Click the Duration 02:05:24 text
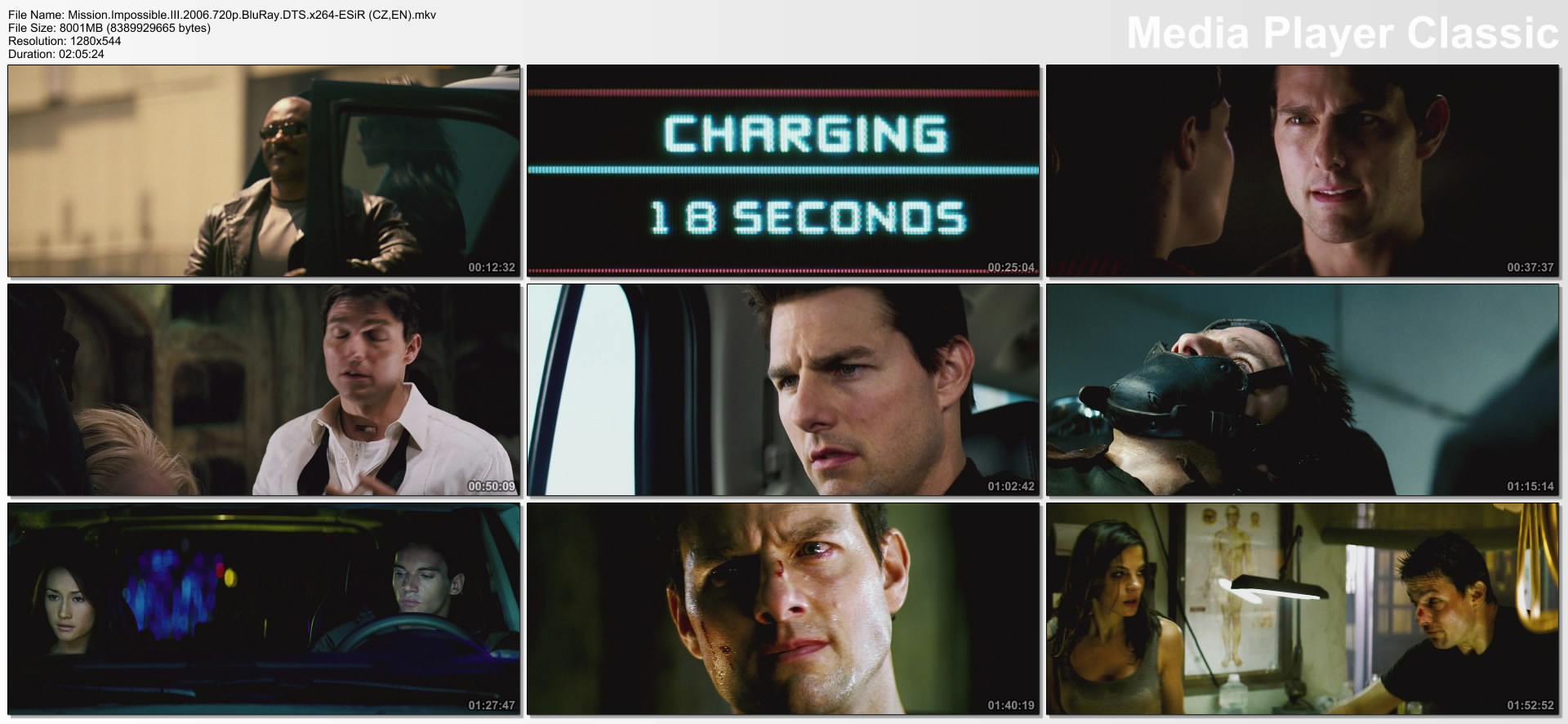Screen dimensions: 1568x724 [56, 54]
